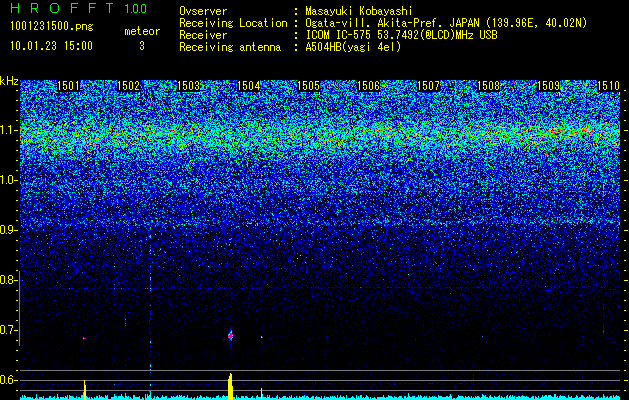Click the 0.9 frequency axis label
629x400 pixels.
coord(8,230)
